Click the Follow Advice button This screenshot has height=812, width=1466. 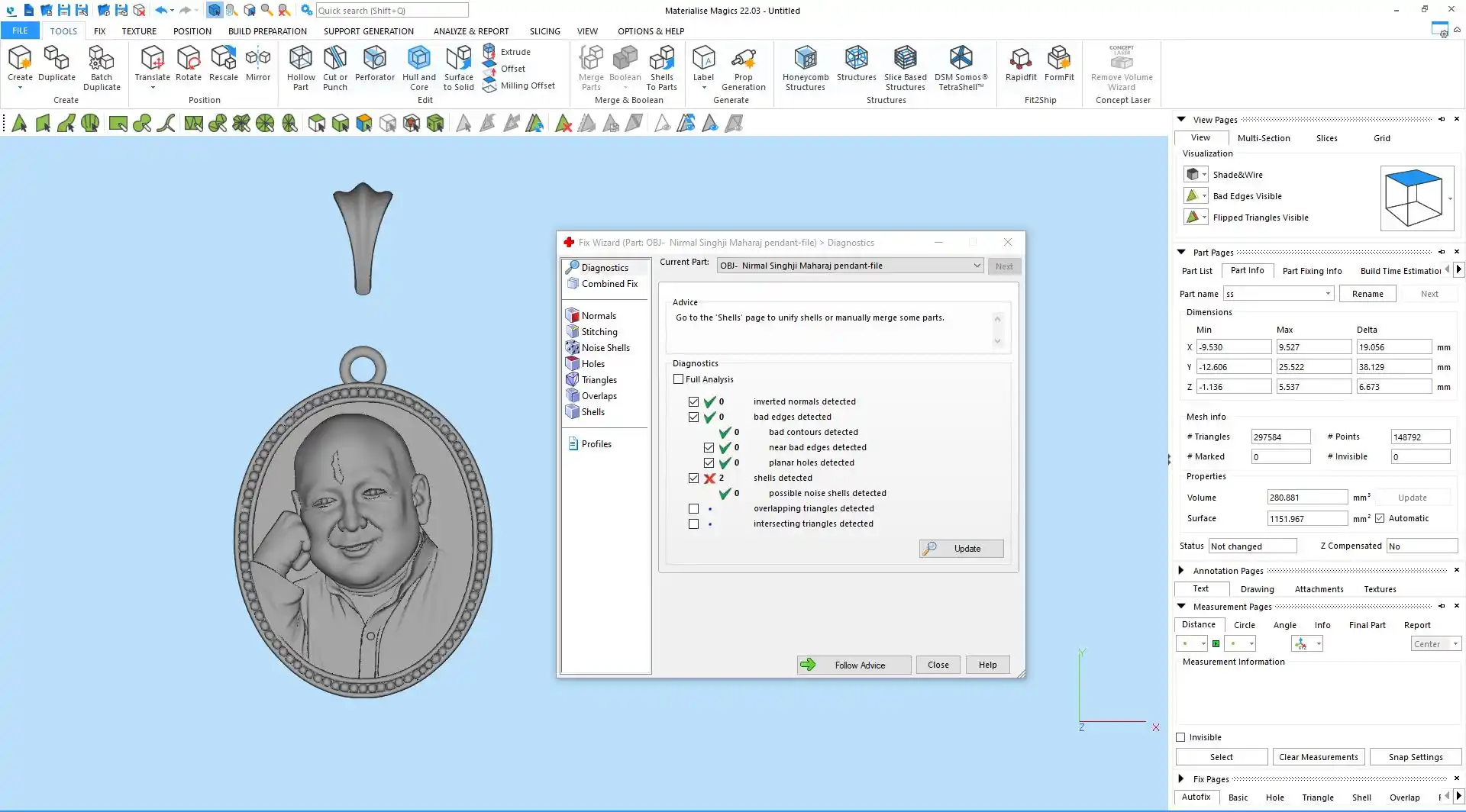pyautogui.click(x=854, y=665)
